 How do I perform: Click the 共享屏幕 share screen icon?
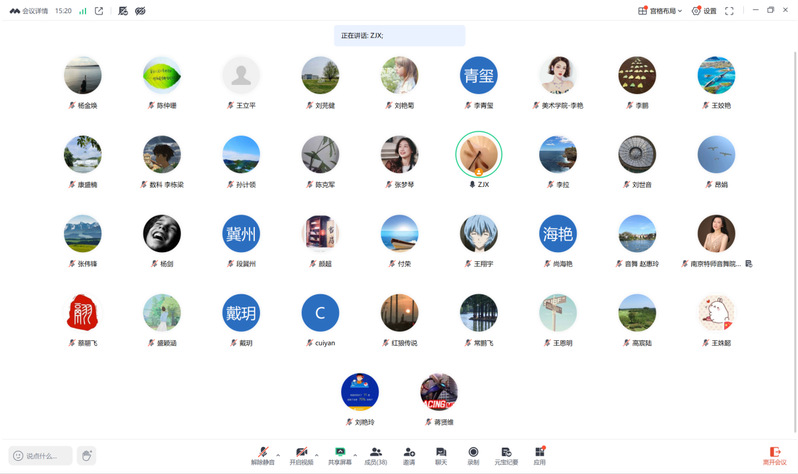(340, 455)
